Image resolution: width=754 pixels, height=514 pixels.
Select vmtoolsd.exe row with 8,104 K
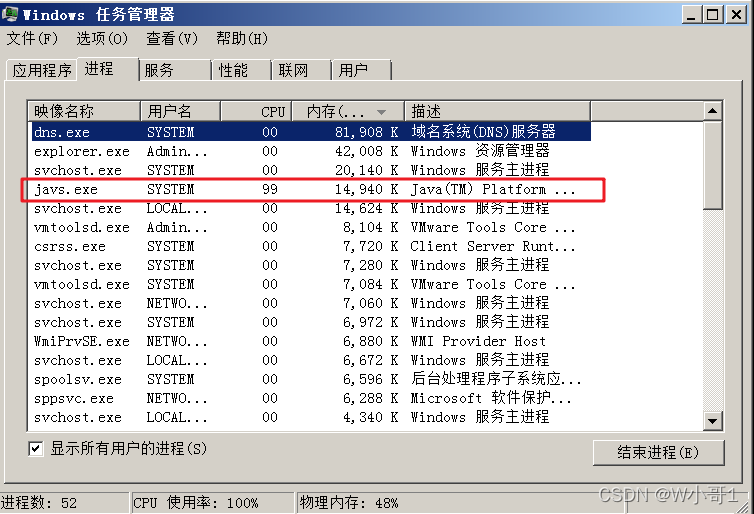(311, 227)
